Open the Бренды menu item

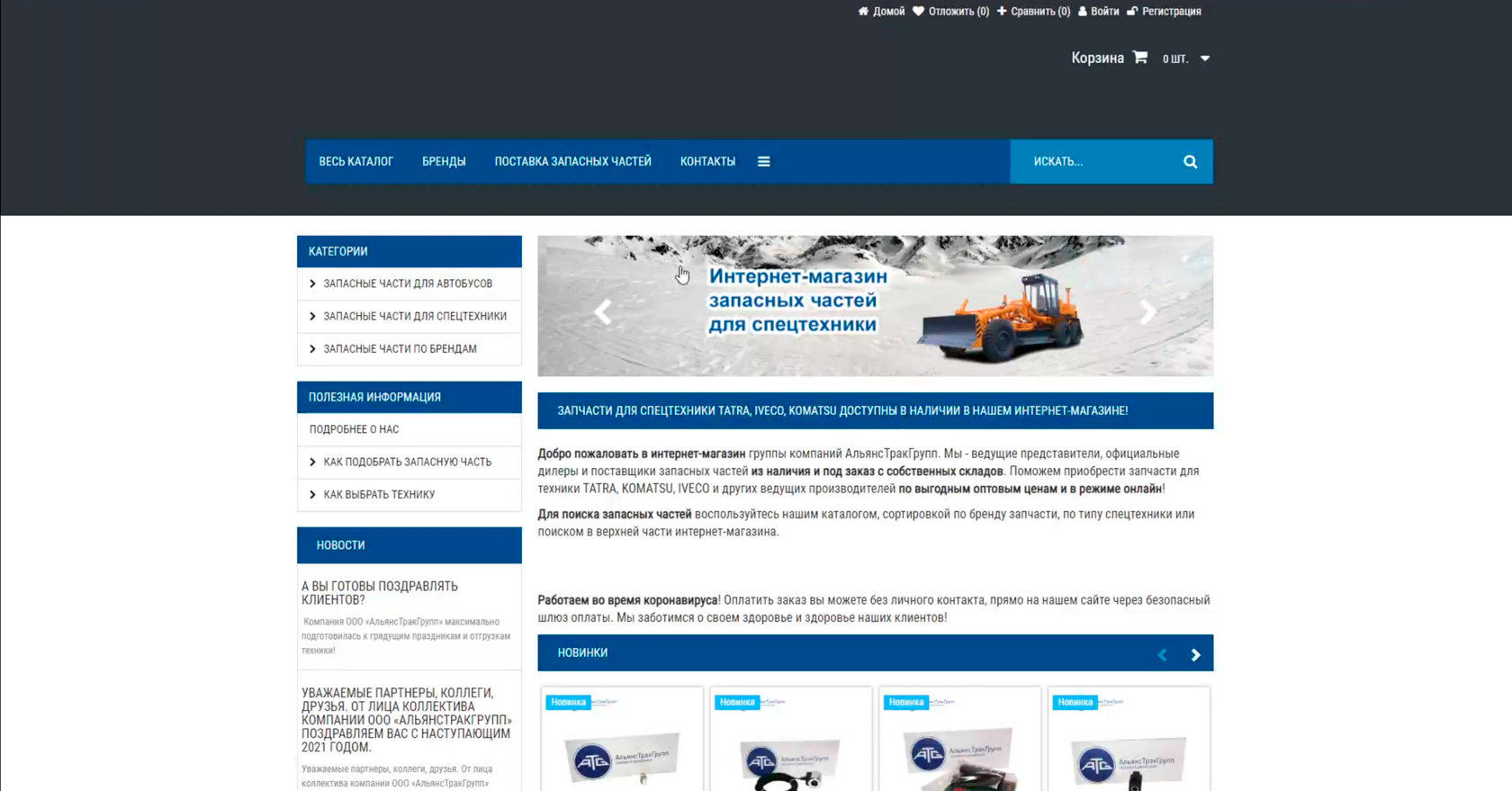pos(444,162)
